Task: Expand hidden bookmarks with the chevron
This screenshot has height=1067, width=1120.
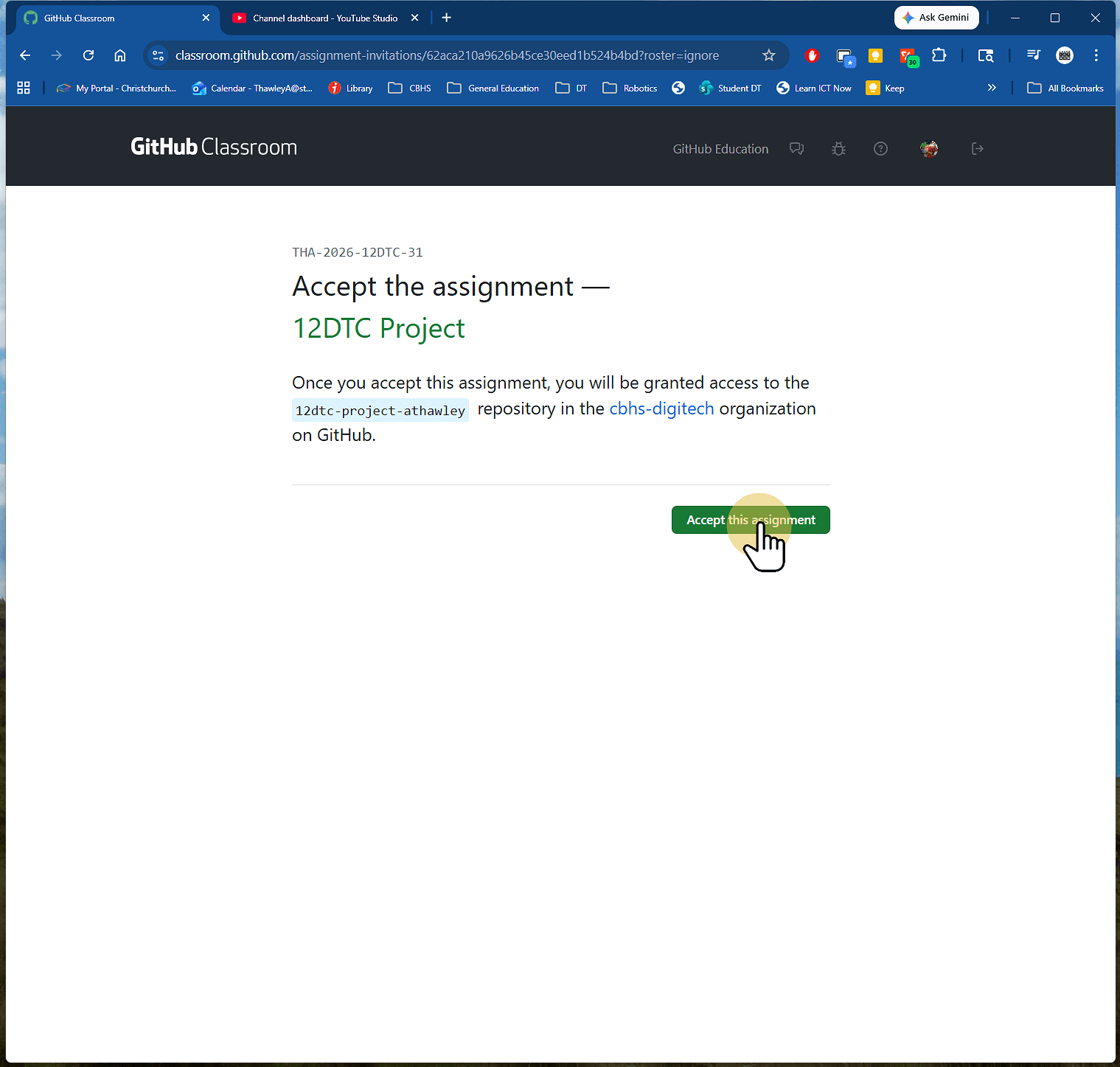Action: [992, 88]
